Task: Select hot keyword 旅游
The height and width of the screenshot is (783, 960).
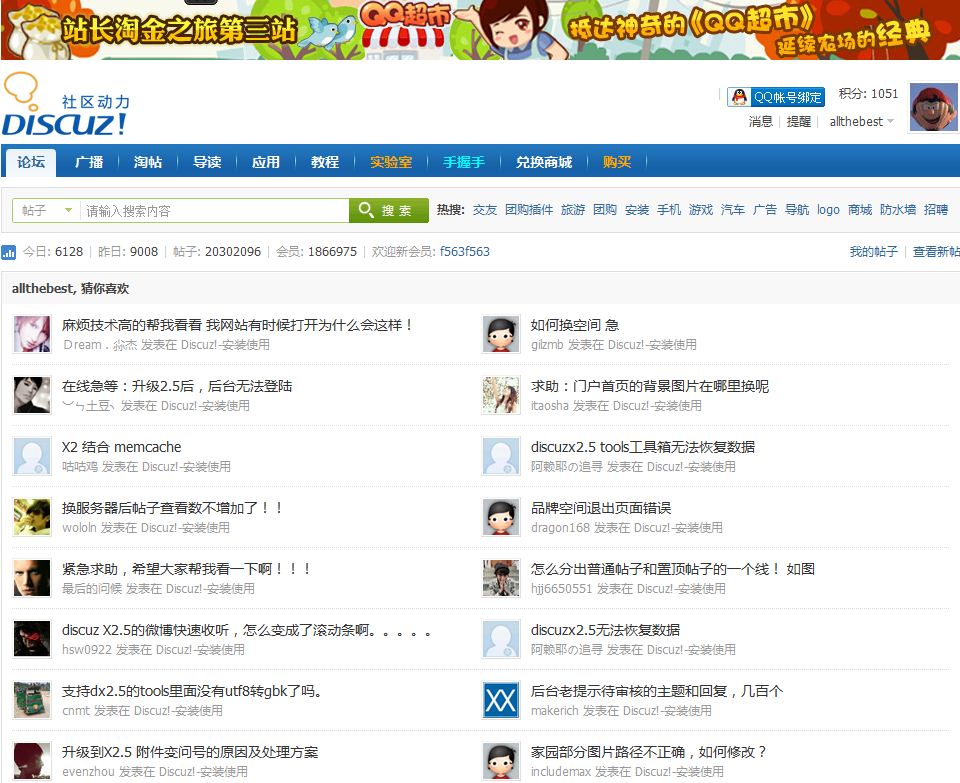Action: [x=573, y=210]
